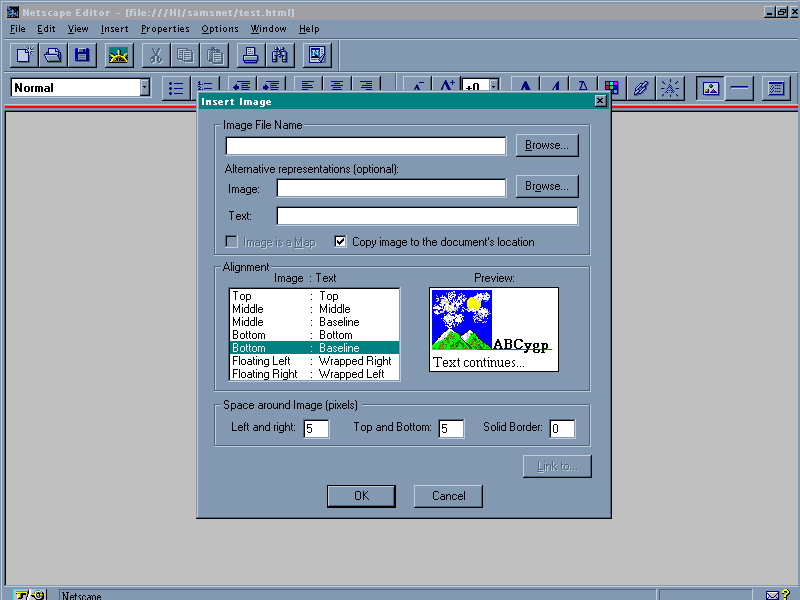This screenshot has width=800, height=600.
Task: Click the Solid Border input field
Action: 561,429
